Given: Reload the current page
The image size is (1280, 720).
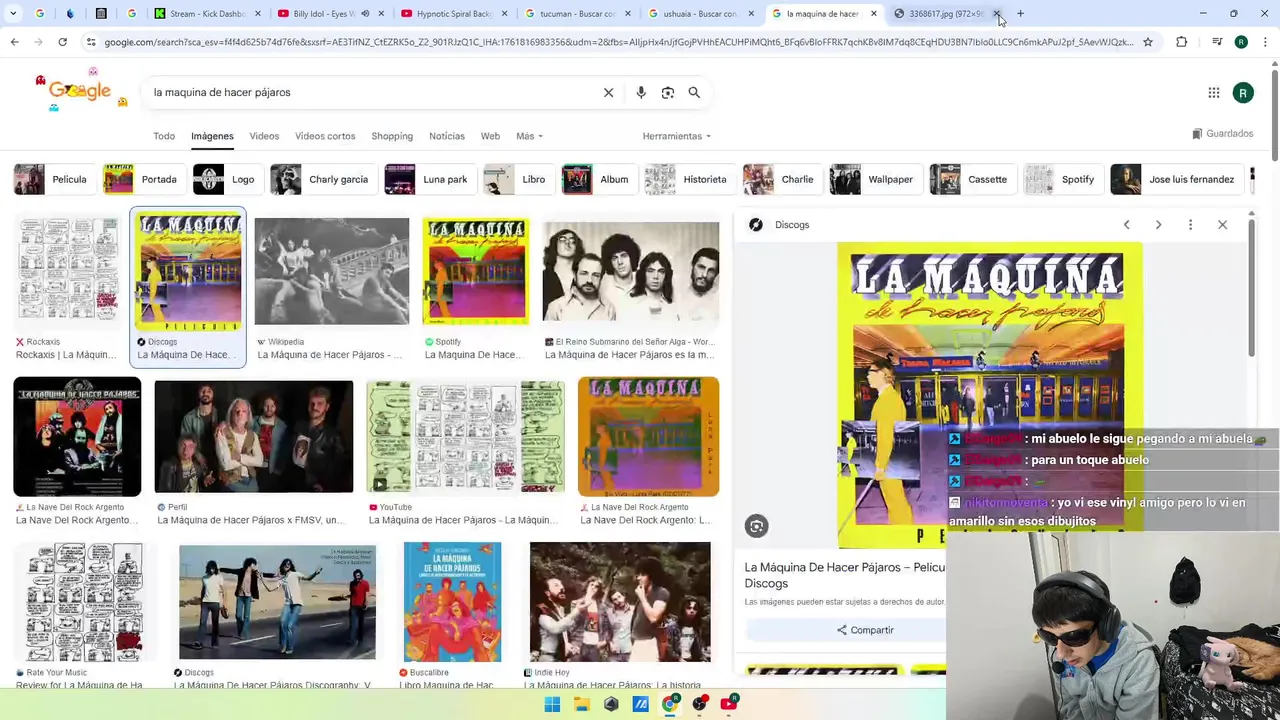Looking at the screenshot, I should (62, 42).
